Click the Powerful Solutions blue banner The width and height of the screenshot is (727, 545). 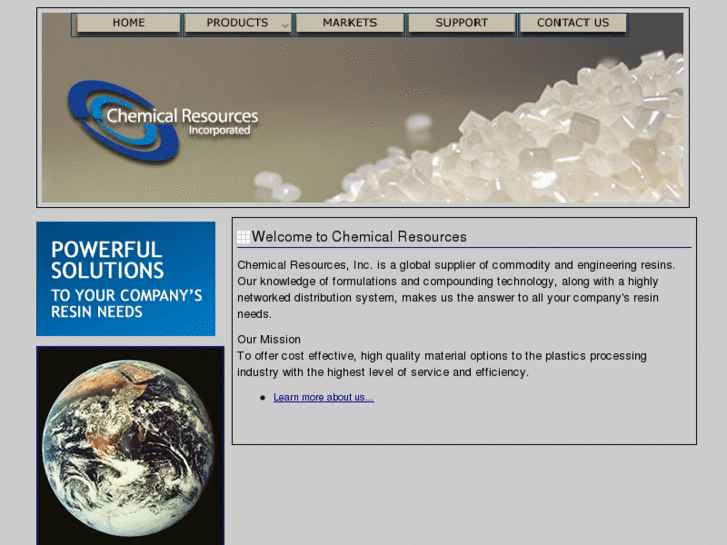coord(126,279)
